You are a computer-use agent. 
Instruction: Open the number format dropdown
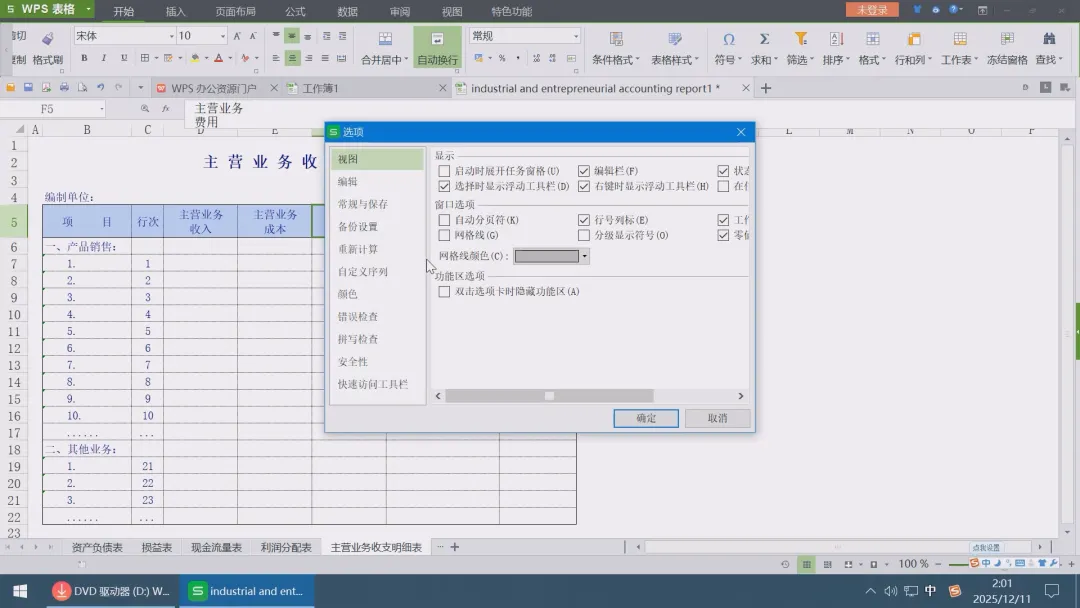pyautogui.click(x=576, y=36)
